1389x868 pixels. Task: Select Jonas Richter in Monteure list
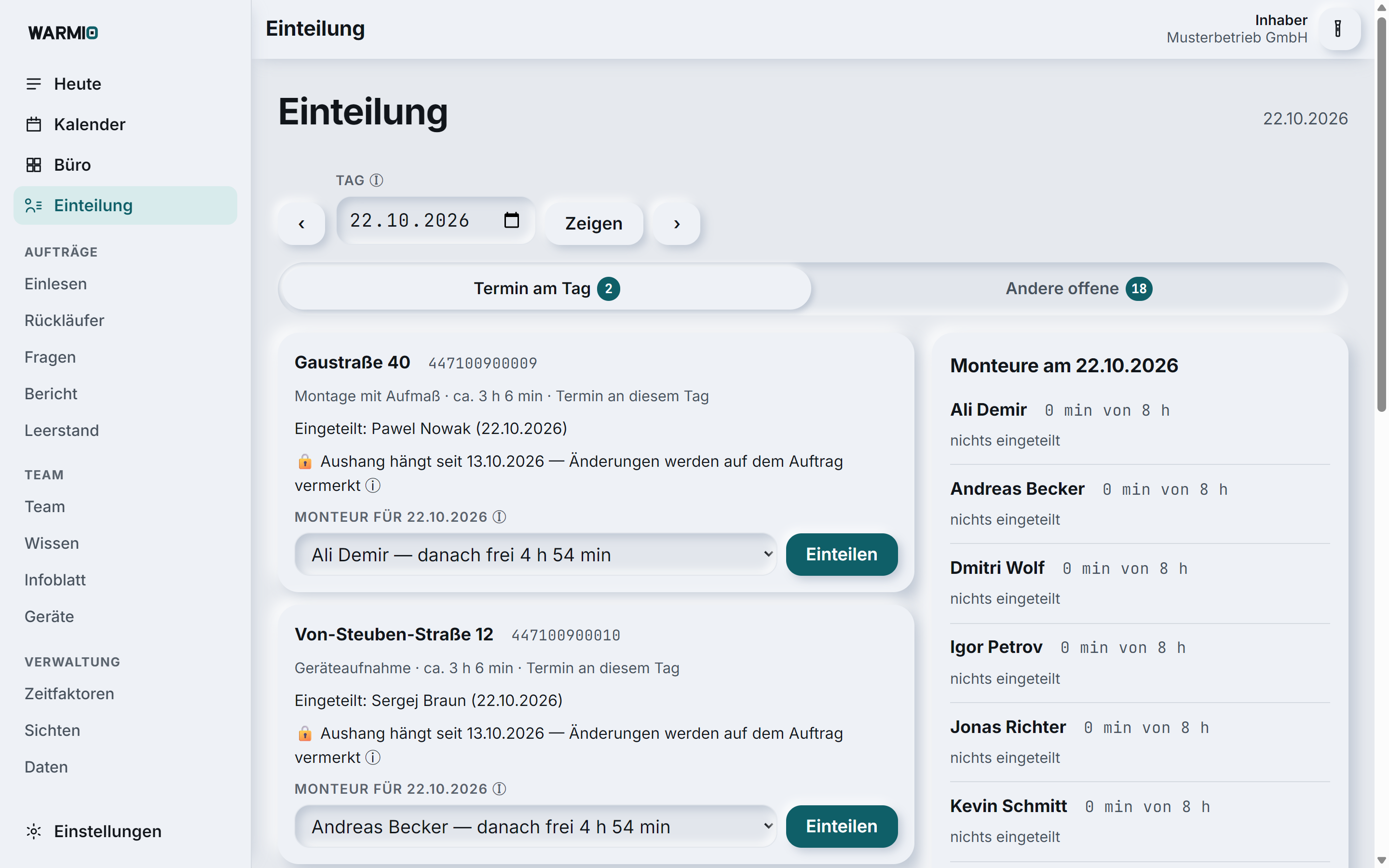click(x=1008, y=727)
